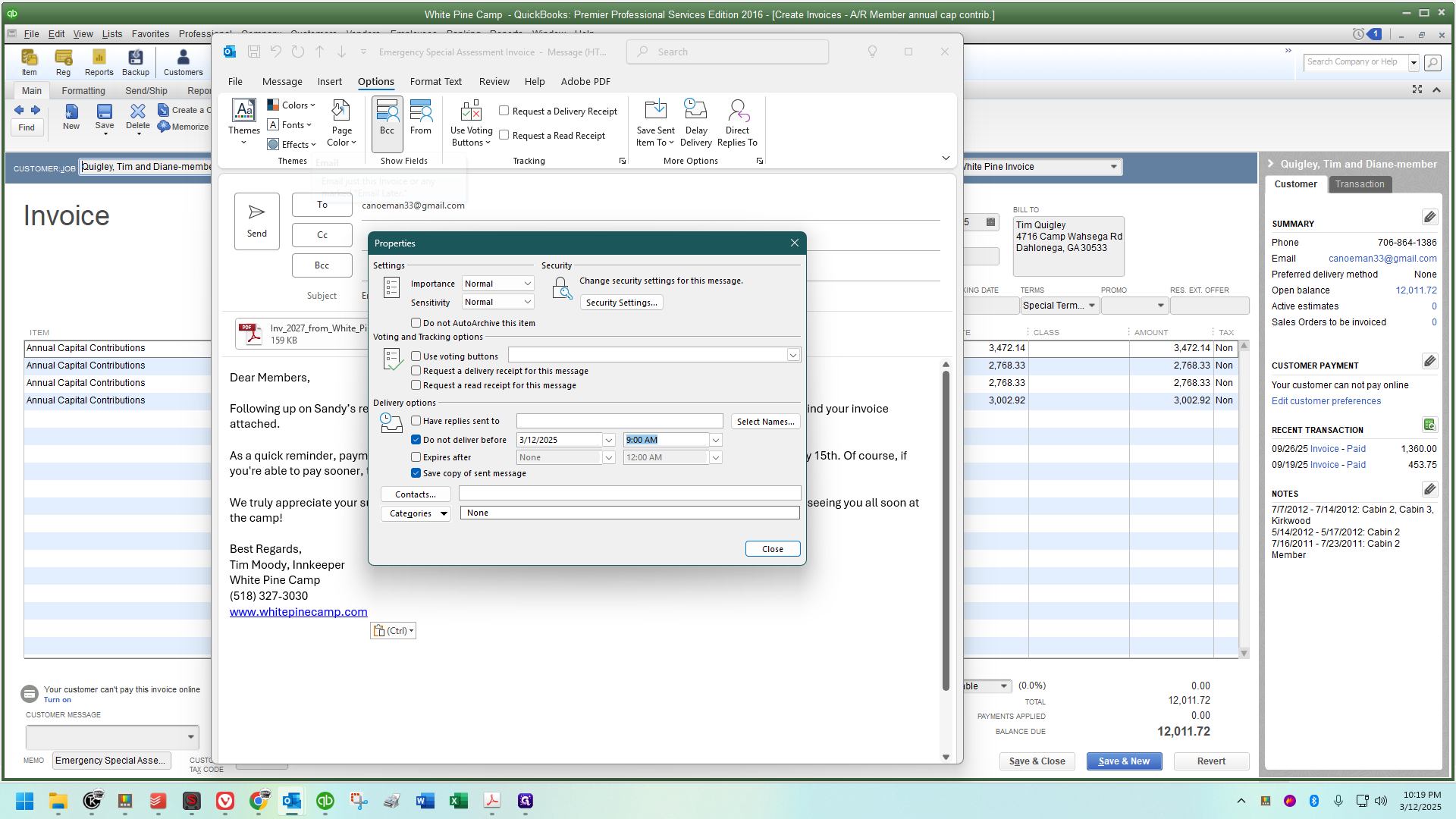Expand the Colors dropdown in Themes group
The width and height of the screenshot is (1456, 819).
coord(291,105)
